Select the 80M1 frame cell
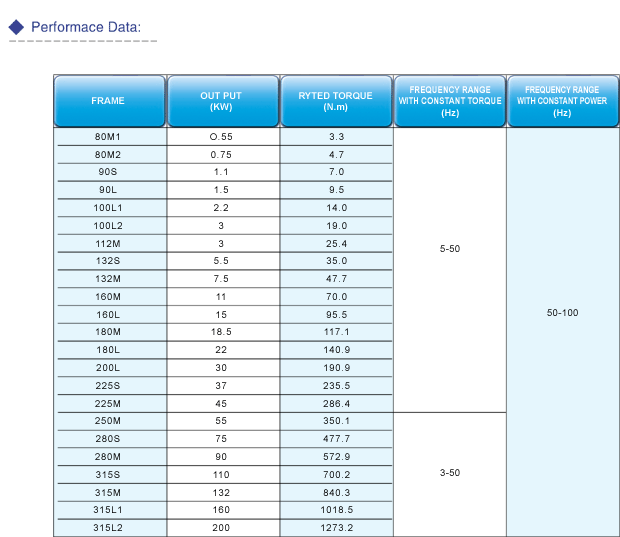 (108, 137)
